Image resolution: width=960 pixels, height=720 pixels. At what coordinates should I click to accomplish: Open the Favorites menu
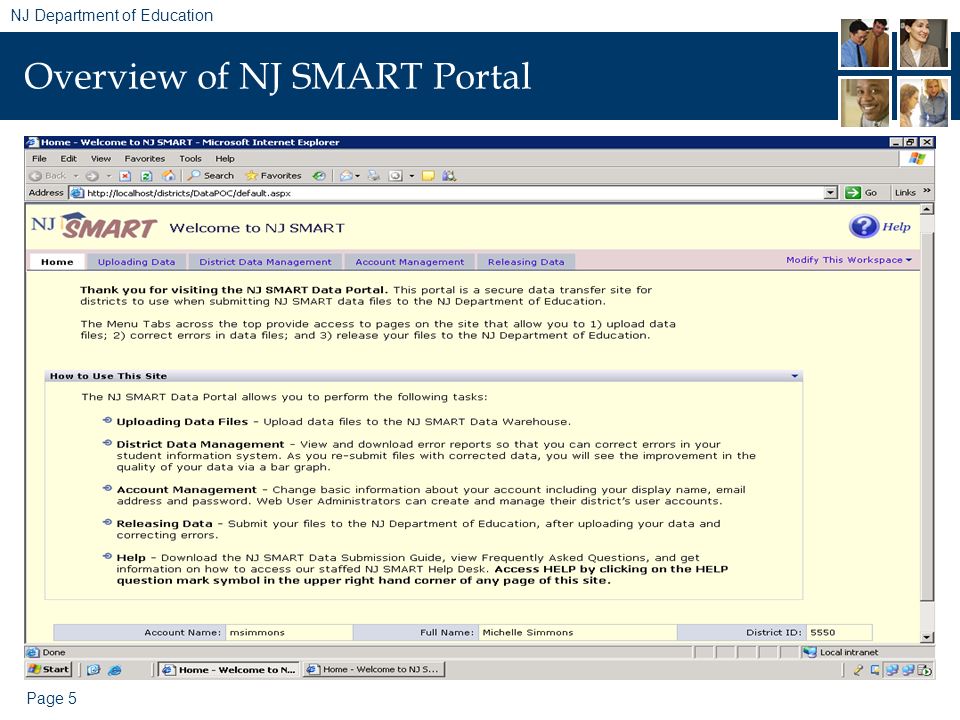point(144,159)
